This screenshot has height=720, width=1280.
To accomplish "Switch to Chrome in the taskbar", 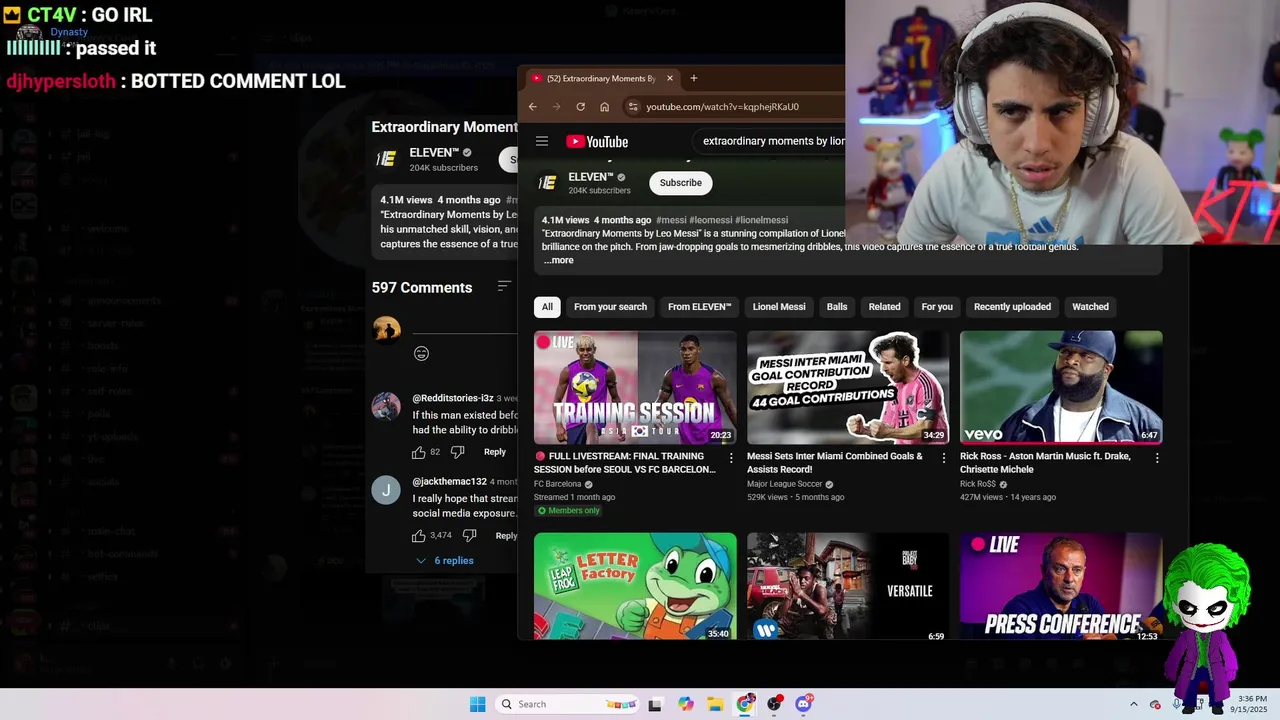I will 745,704.
